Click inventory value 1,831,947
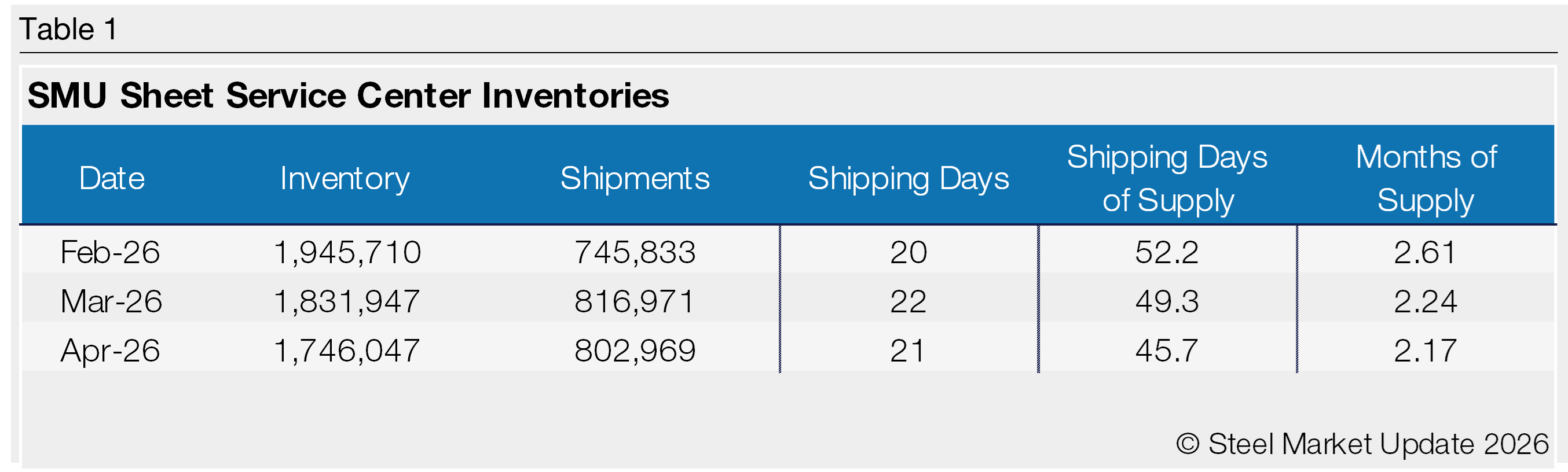 347,302
